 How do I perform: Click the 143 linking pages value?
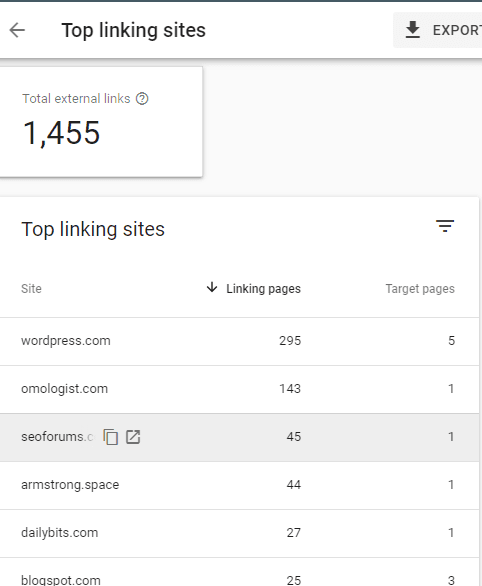tap(290, 389)
